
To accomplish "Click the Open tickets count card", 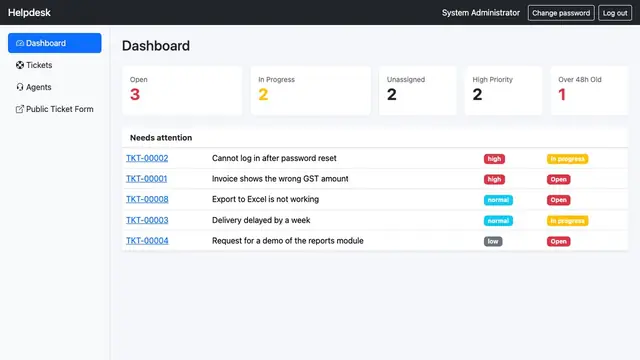I will (x=182, y=91).
